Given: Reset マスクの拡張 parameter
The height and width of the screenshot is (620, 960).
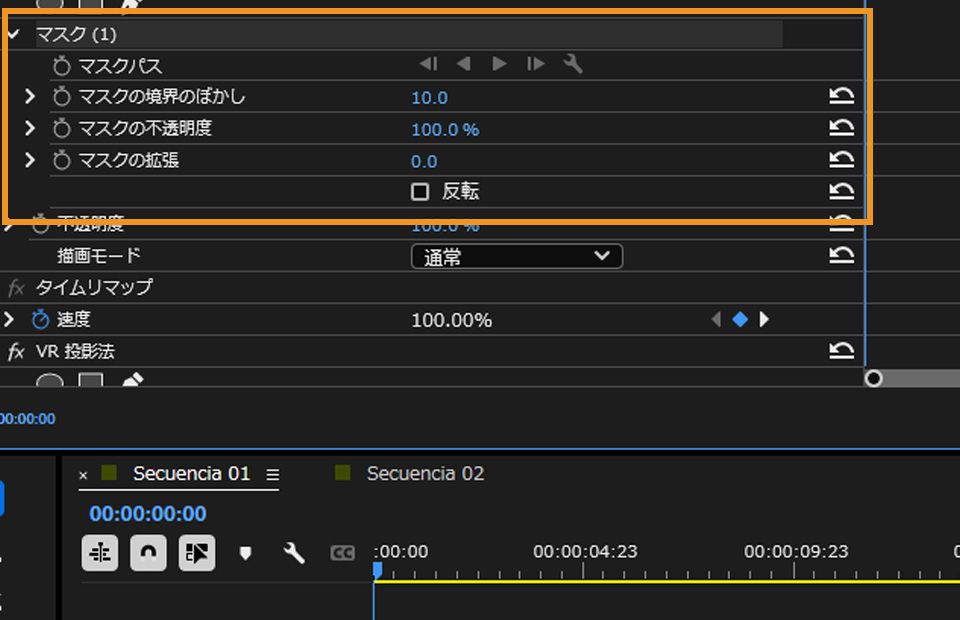Looking at the screenshot, I should pyautogui.click(x=841, y=159).
